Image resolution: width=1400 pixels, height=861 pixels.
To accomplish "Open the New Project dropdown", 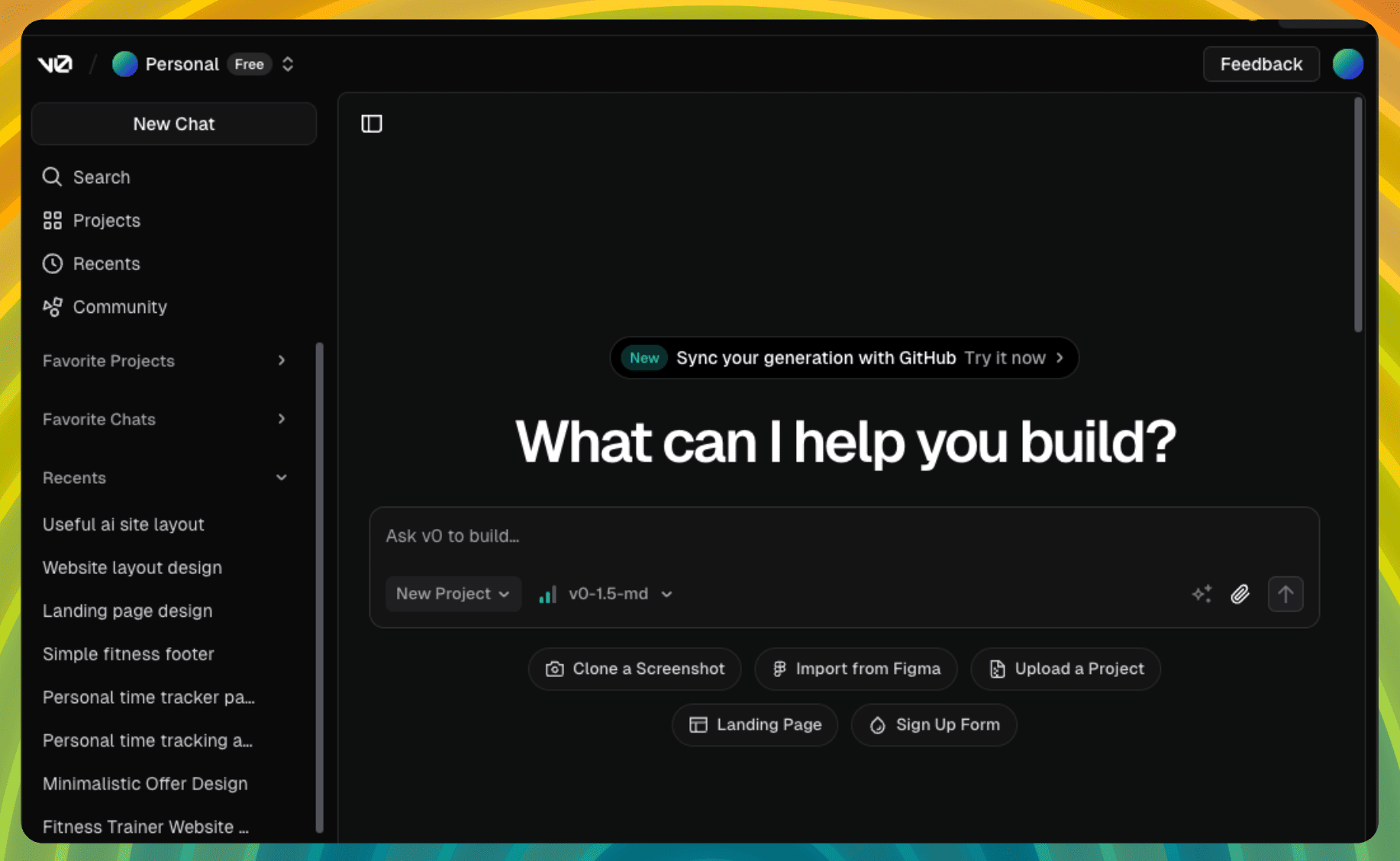I will [x=453, y=594].
